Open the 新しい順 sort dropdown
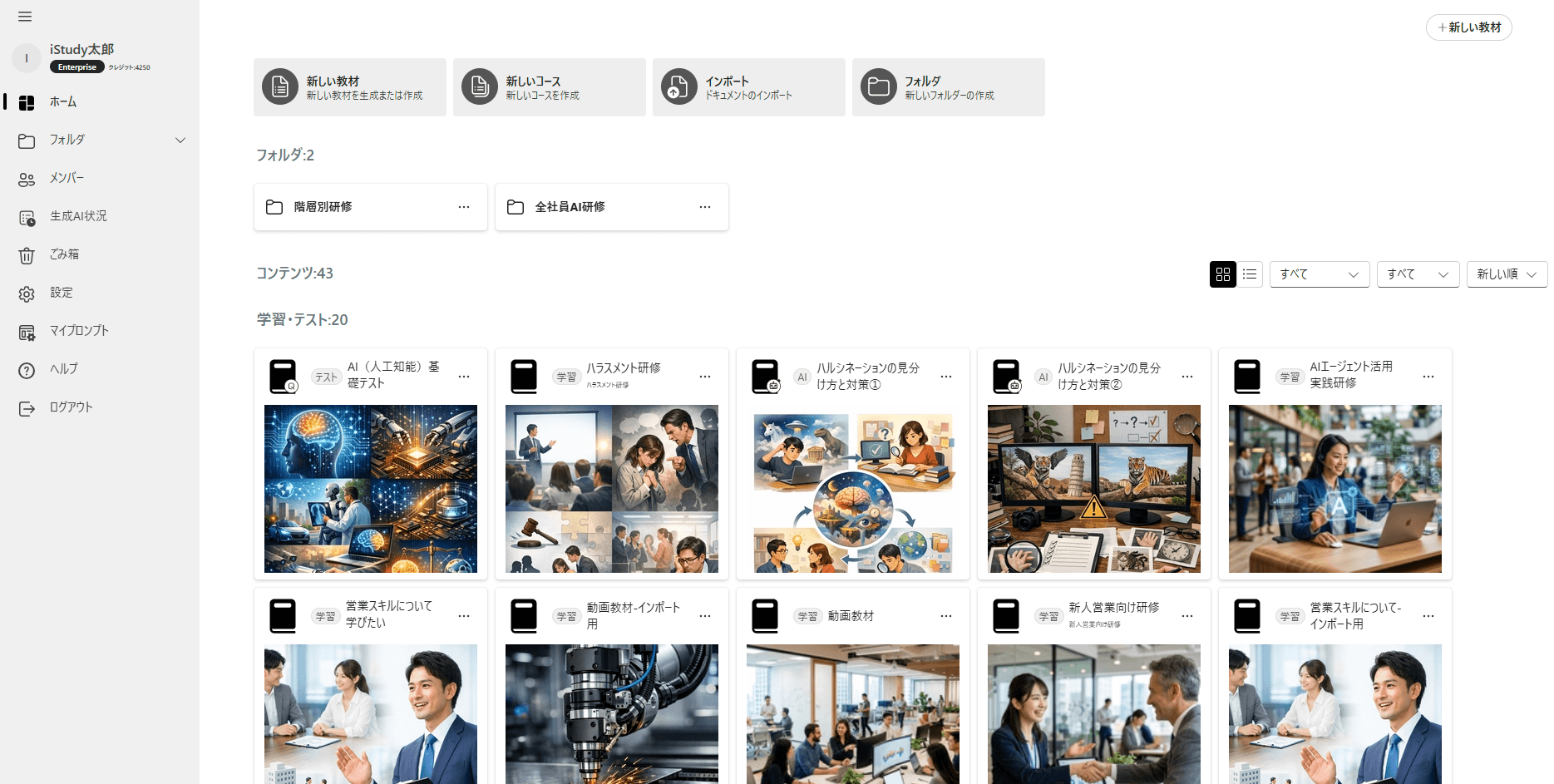Screen dimensions: 1554x784 tap(1507, 274)
